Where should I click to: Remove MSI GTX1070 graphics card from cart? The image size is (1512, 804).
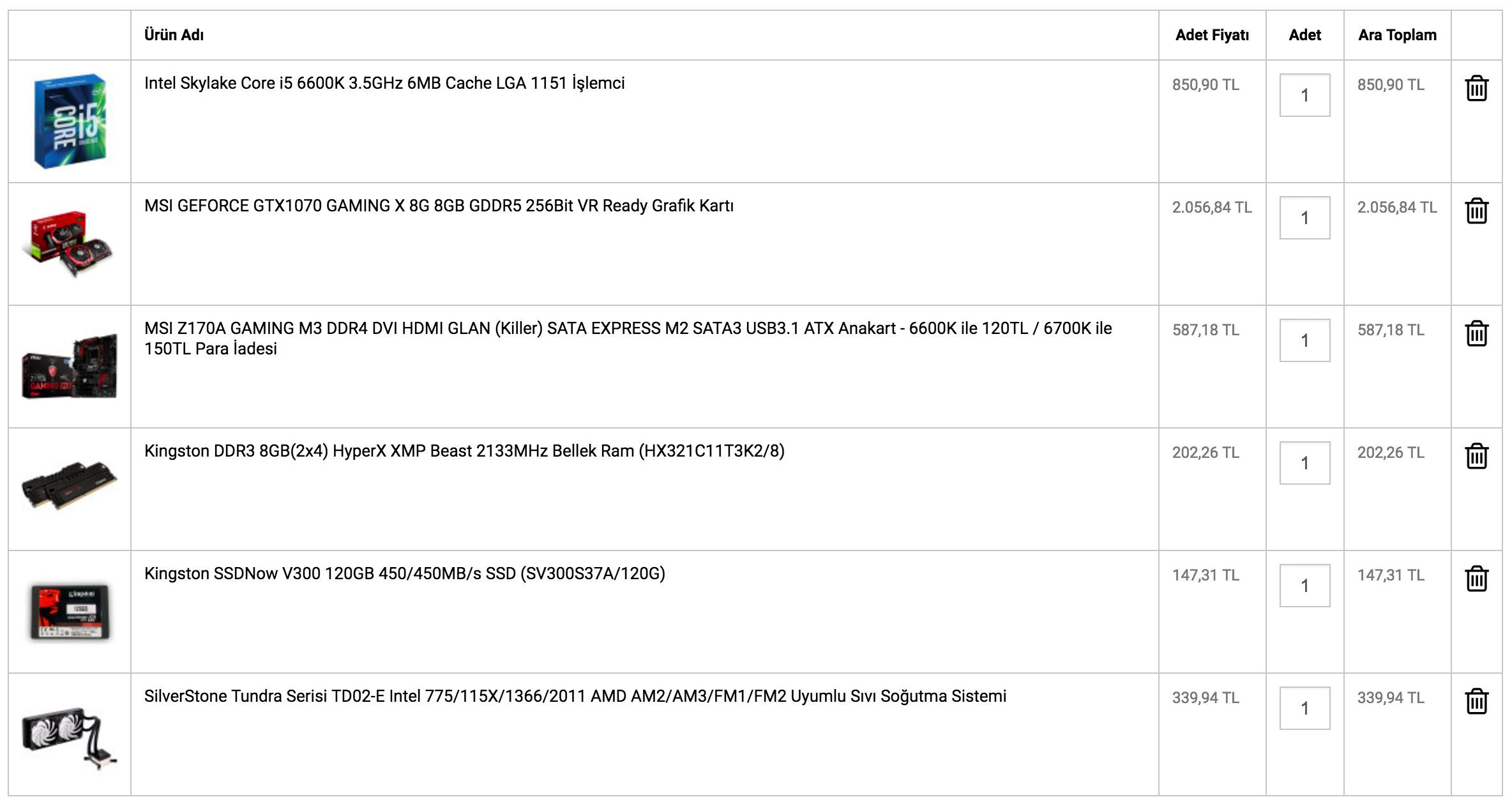1476,211
